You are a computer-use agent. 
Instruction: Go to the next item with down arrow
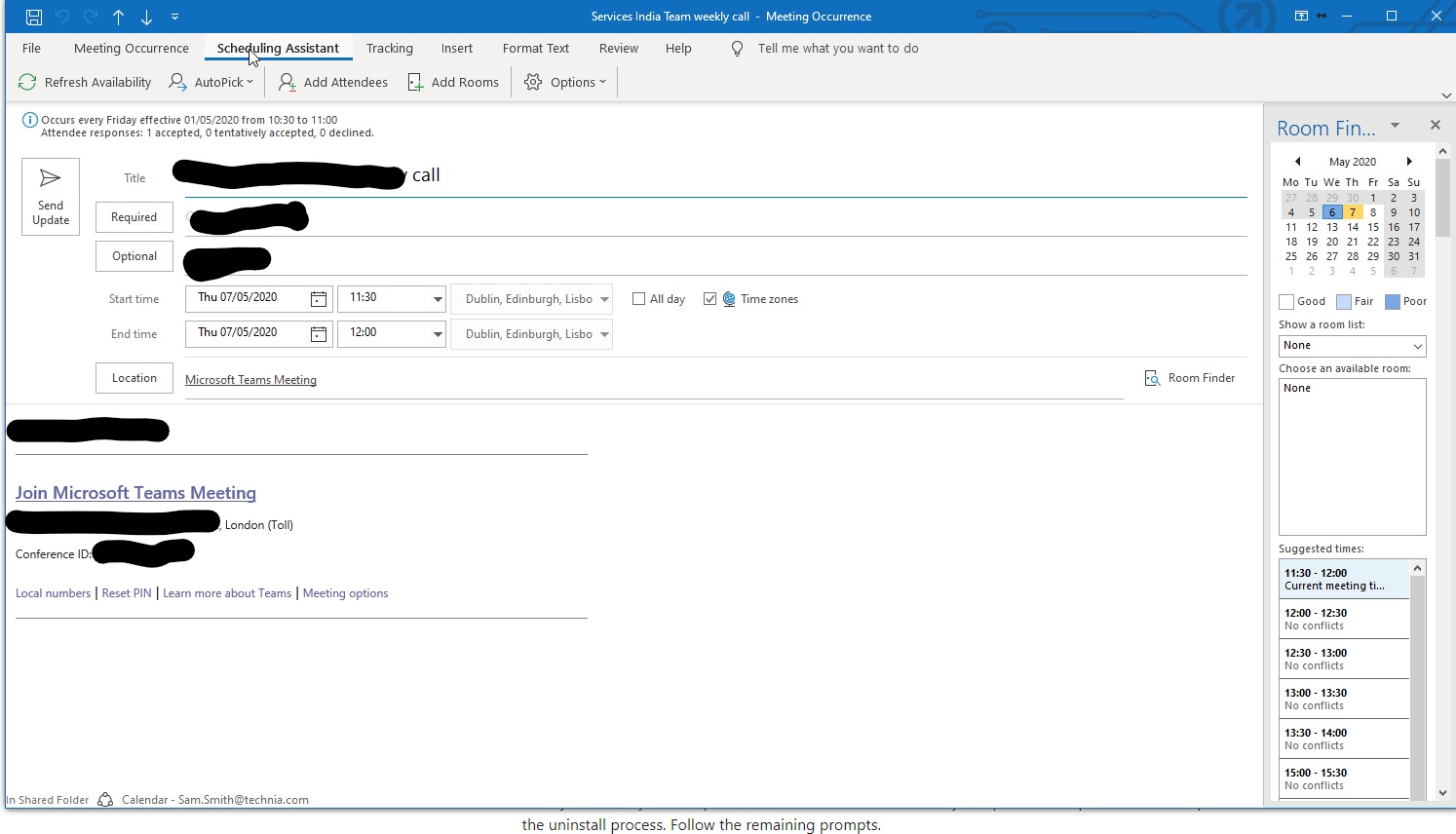click(147, 17)
